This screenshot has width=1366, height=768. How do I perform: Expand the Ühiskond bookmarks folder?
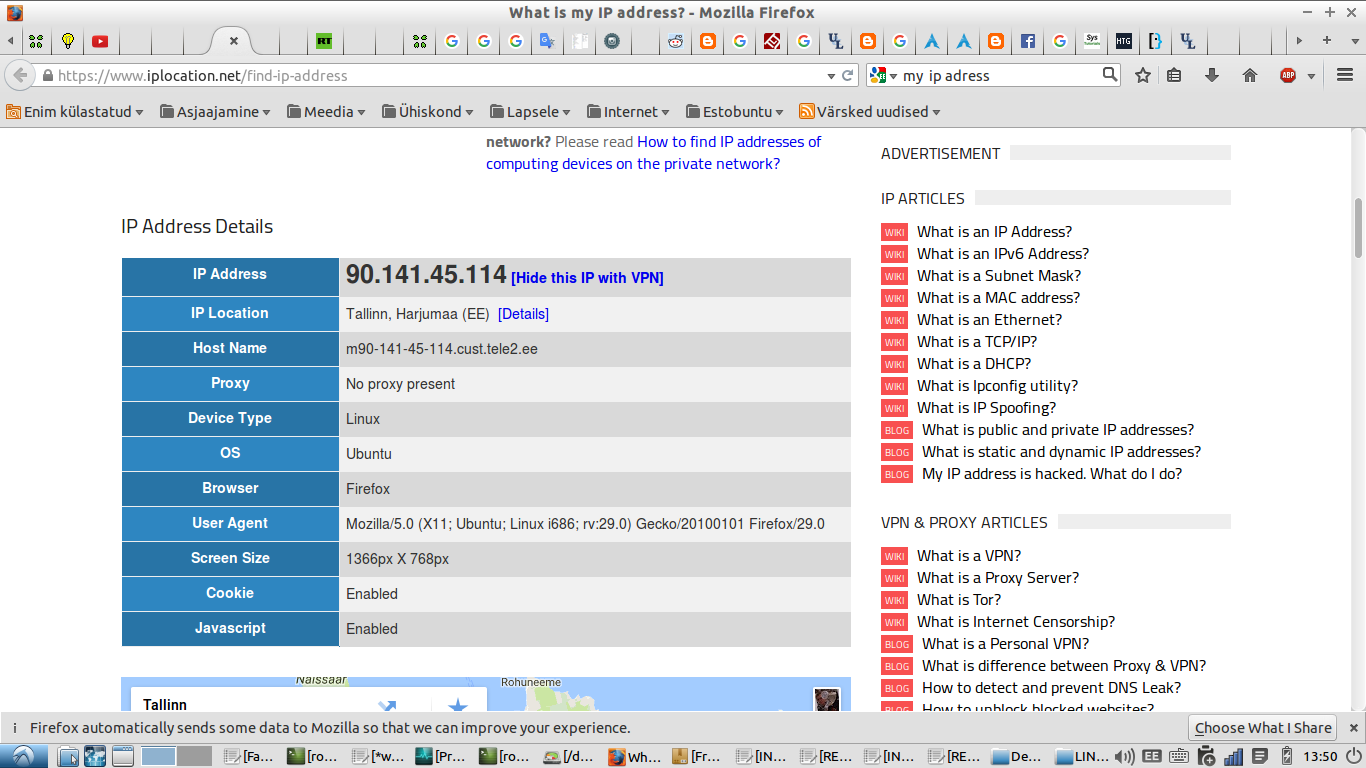[427, 112]
